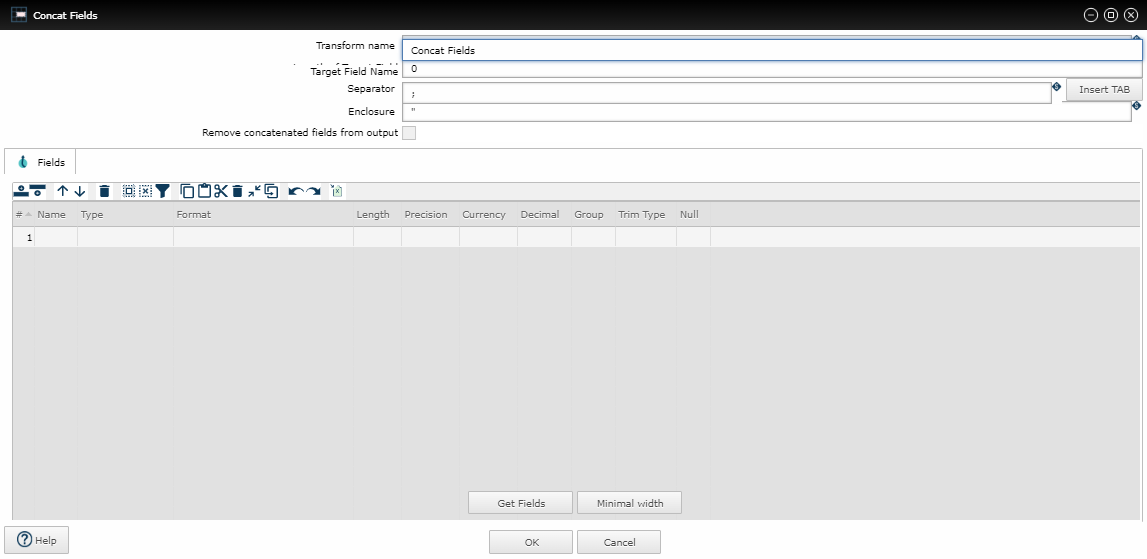Insert variable icon next to Enclosure field
Screen dimensions: 1147x559
click(x=1137, y=105)
